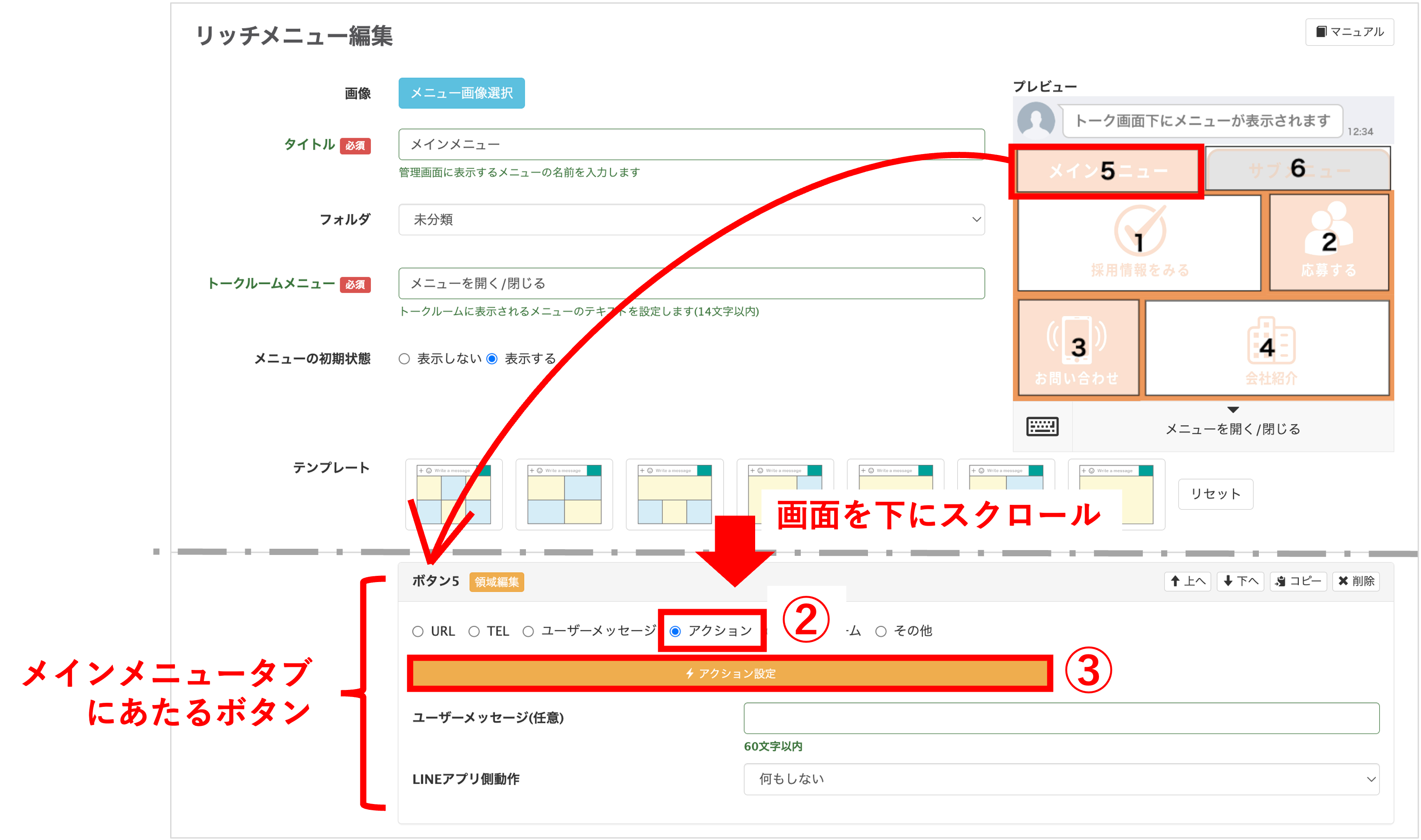The height and width of the screenshot is (840, 1421).
Task: Click サブメニュー tab in preview
Action: (1297, 169)
